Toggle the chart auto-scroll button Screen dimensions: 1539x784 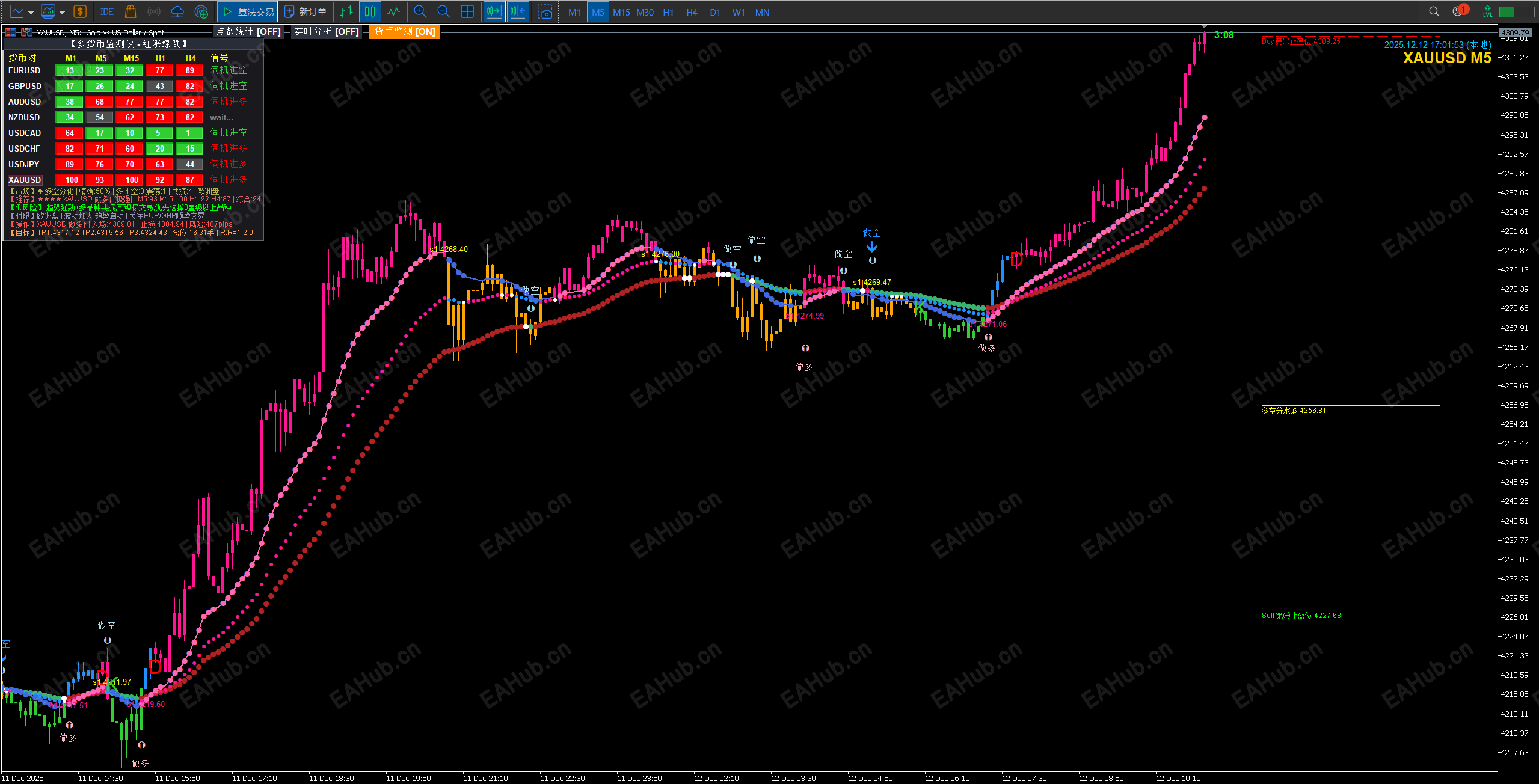coord(494,12)
